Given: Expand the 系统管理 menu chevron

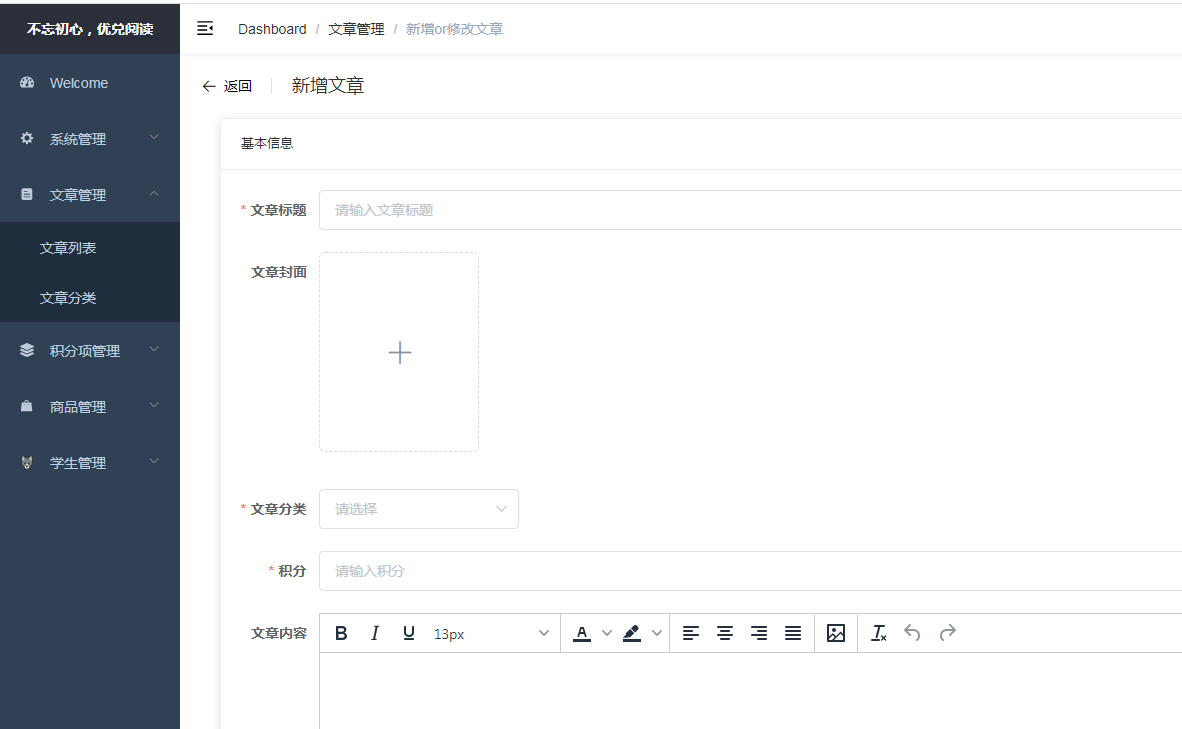Looking at the screenshot, I should (154, 137).
